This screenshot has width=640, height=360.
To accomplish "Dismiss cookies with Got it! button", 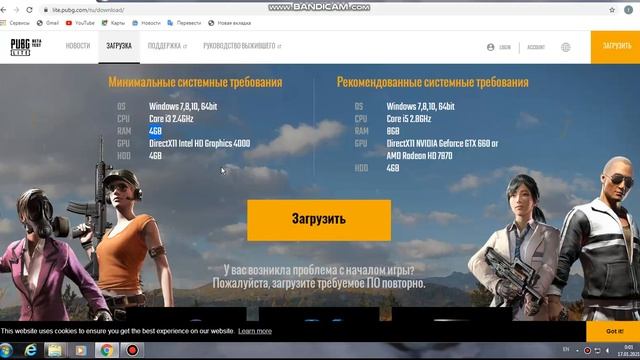I will tap(613, 331).
